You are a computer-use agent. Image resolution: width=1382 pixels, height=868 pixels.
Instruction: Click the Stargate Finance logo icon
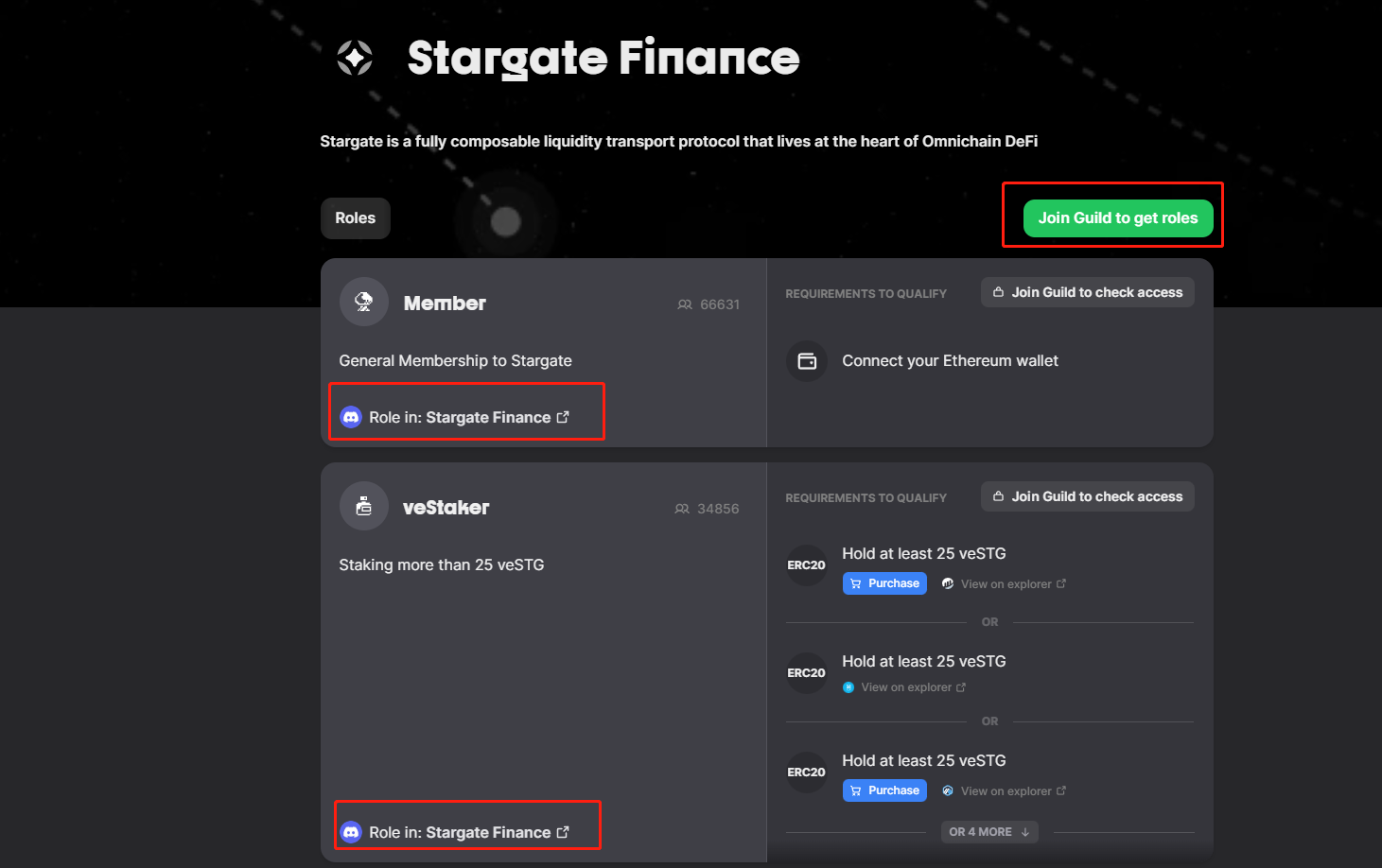[355, 58]
